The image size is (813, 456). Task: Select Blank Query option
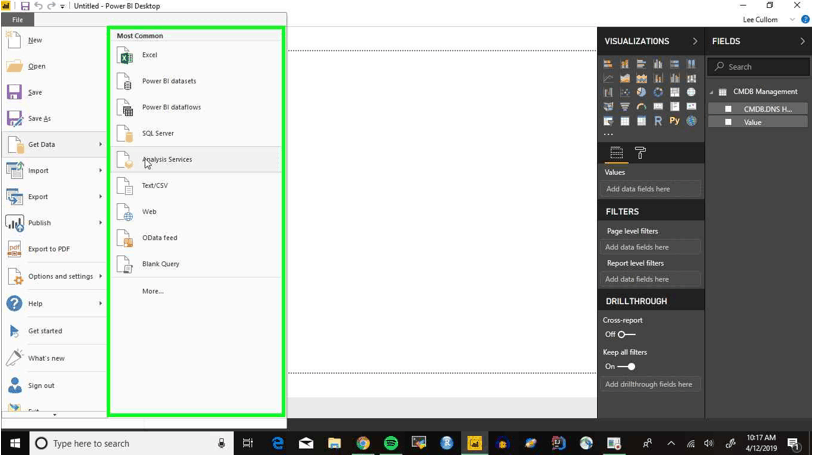pyautogui.click(x=196, y=264)
